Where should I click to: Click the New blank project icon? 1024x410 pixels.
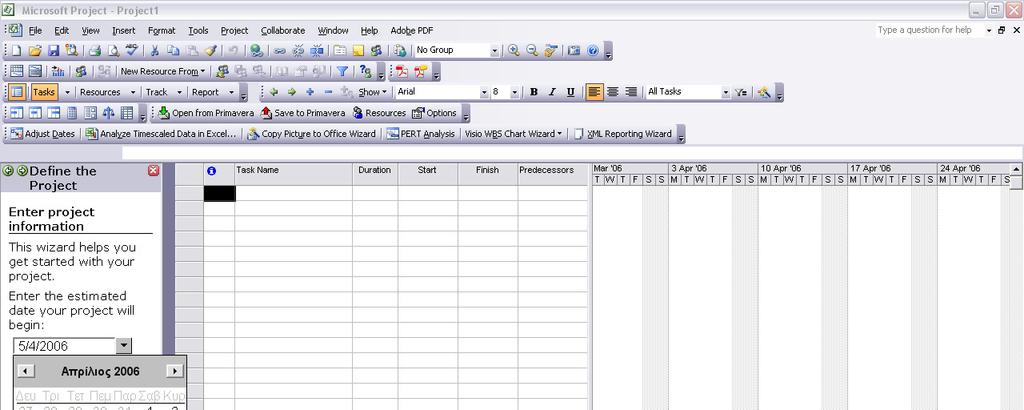(16, 50)
